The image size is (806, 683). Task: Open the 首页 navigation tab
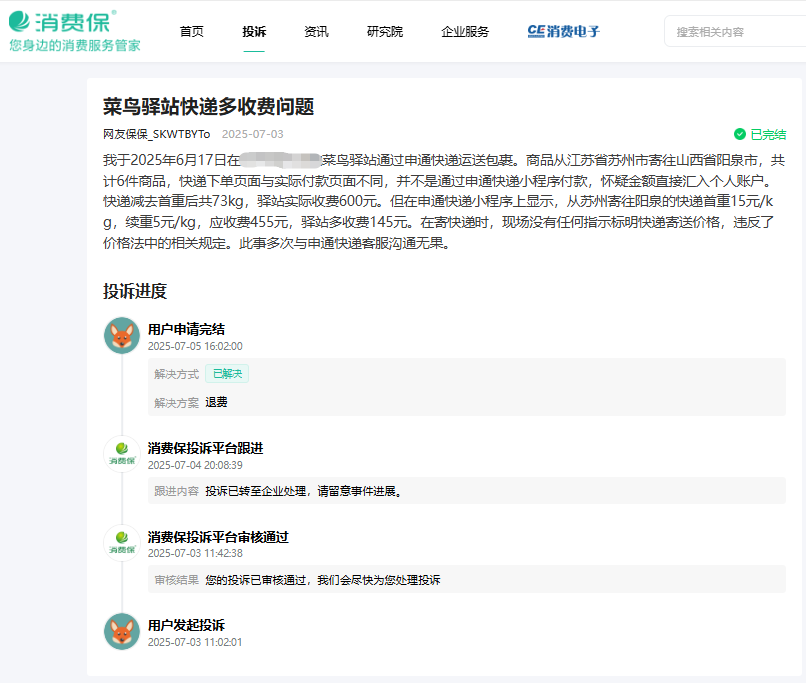click(x=192, y=32)
